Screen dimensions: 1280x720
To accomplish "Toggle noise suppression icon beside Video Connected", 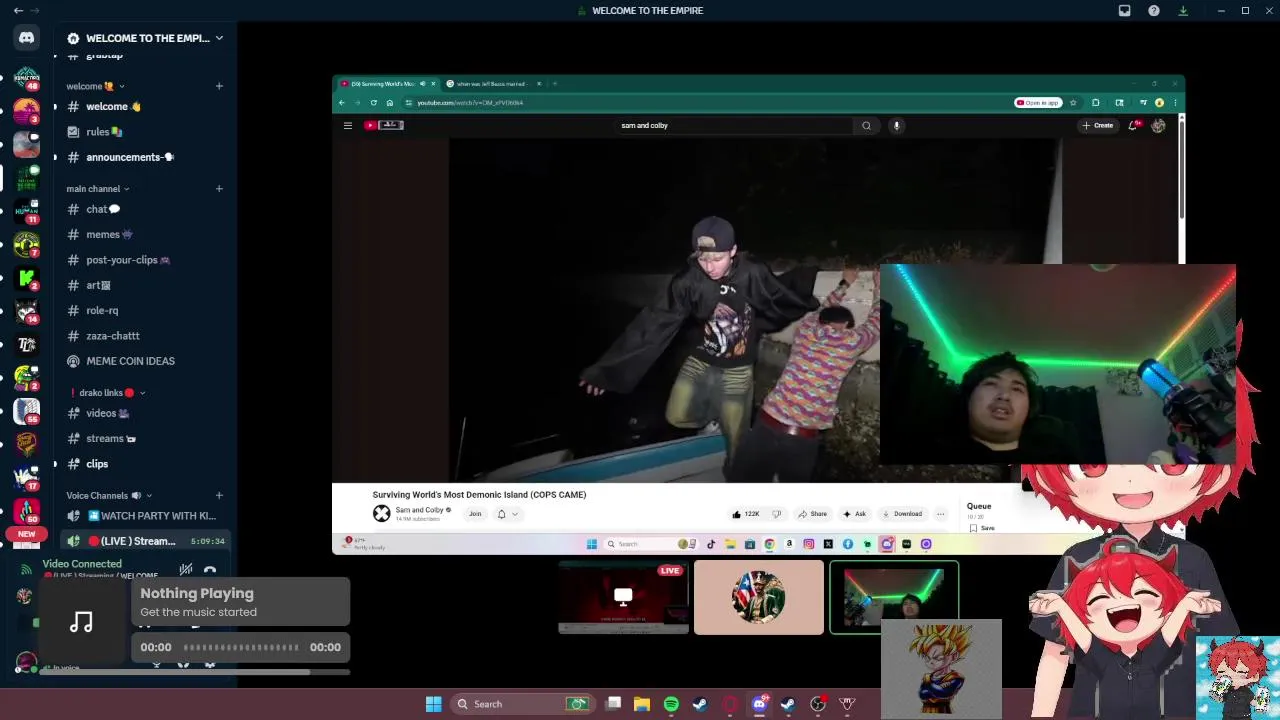I will point(186,570).
